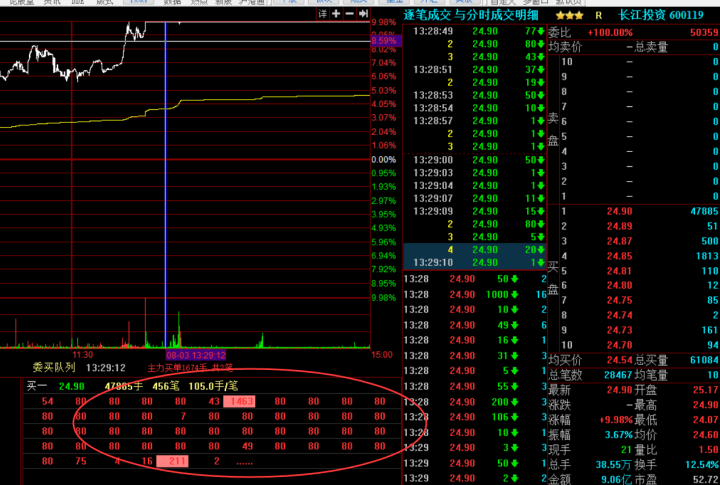Click the highlighted 1463 order cell
The width and height of the screenshot is (720, 485).
point(241,401)
